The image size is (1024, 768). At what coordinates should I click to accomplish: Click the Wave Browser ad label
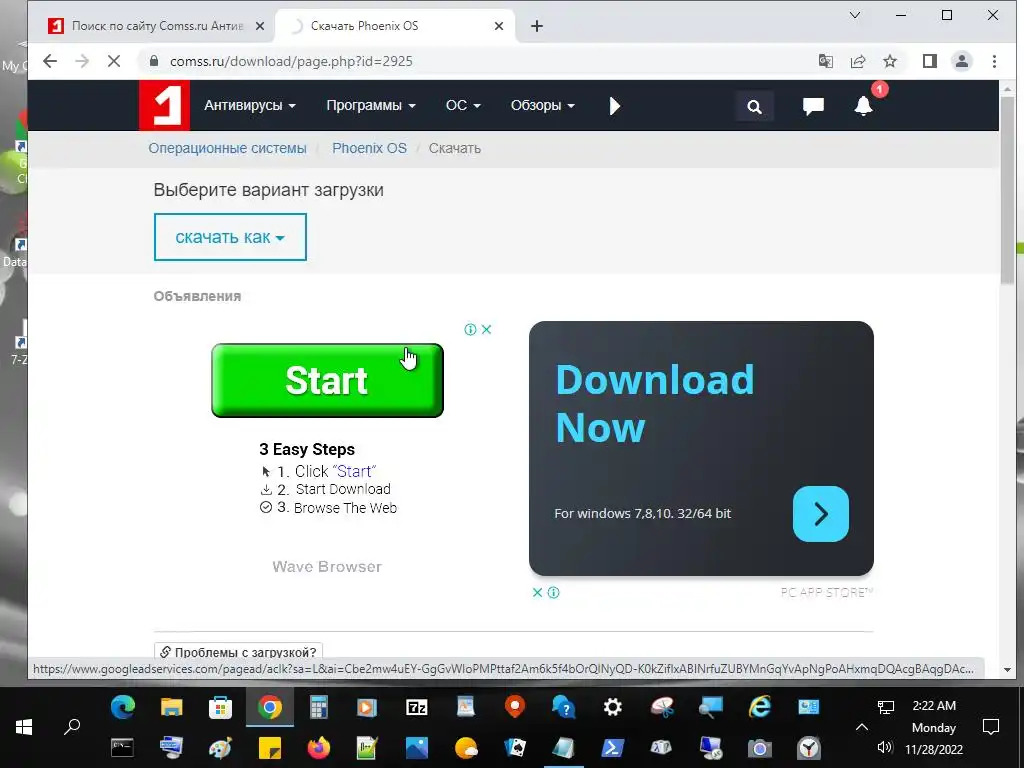[x=327, y=567]
